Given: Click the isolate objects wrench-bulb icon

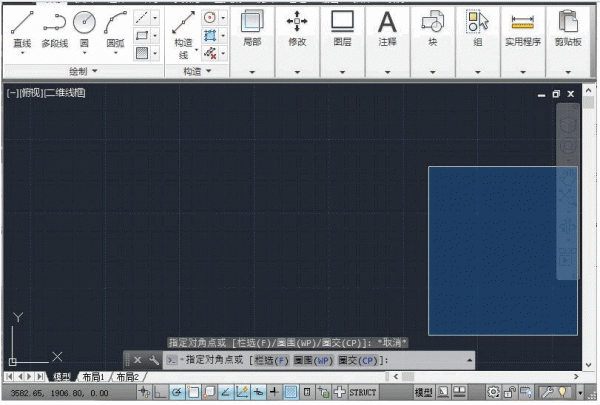Looking at the screenshot, I should pyautogui.click(x=555, y=392).
